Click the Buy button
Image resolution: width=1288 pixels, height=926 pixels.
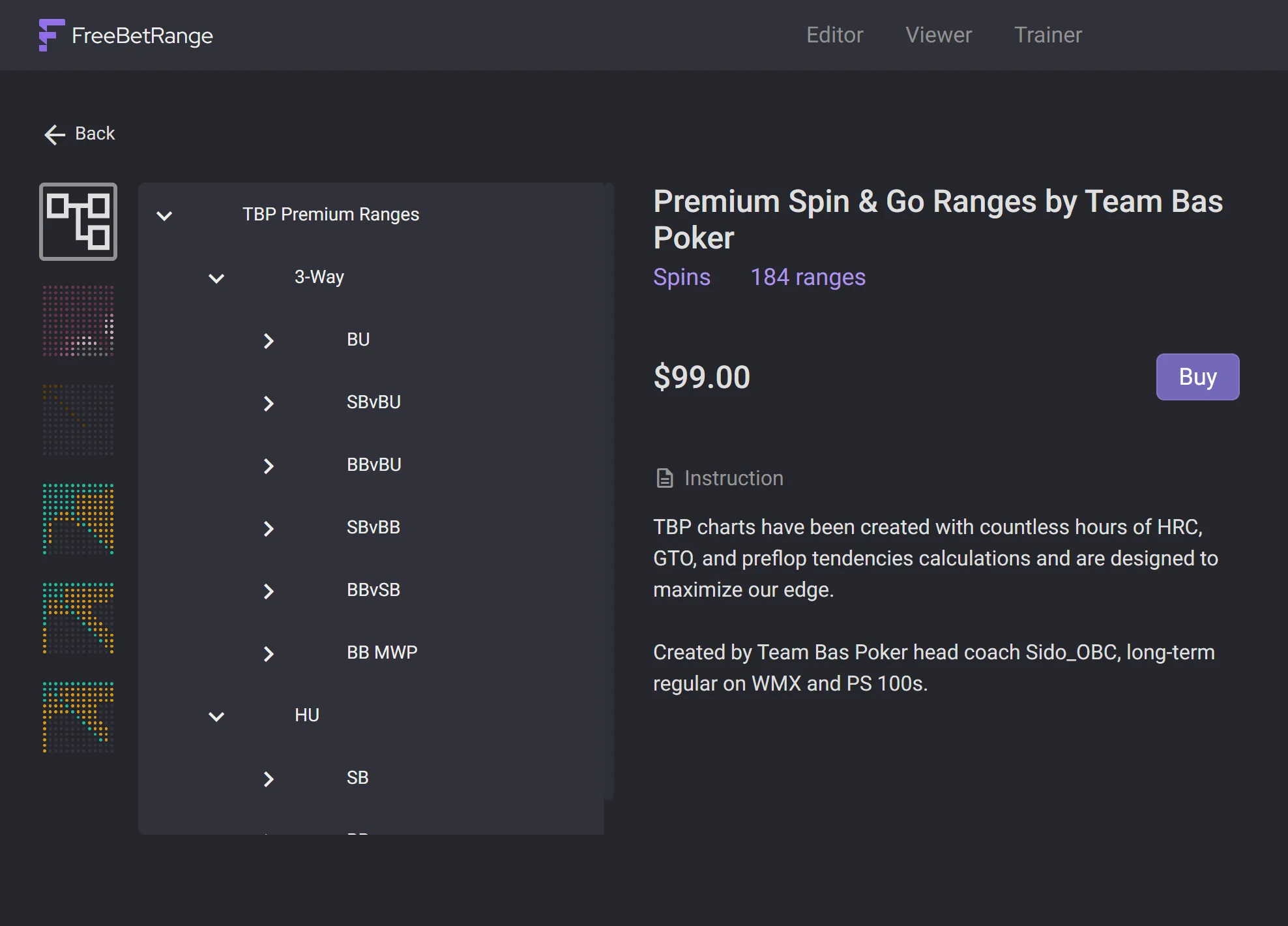tap(1197, 376)
